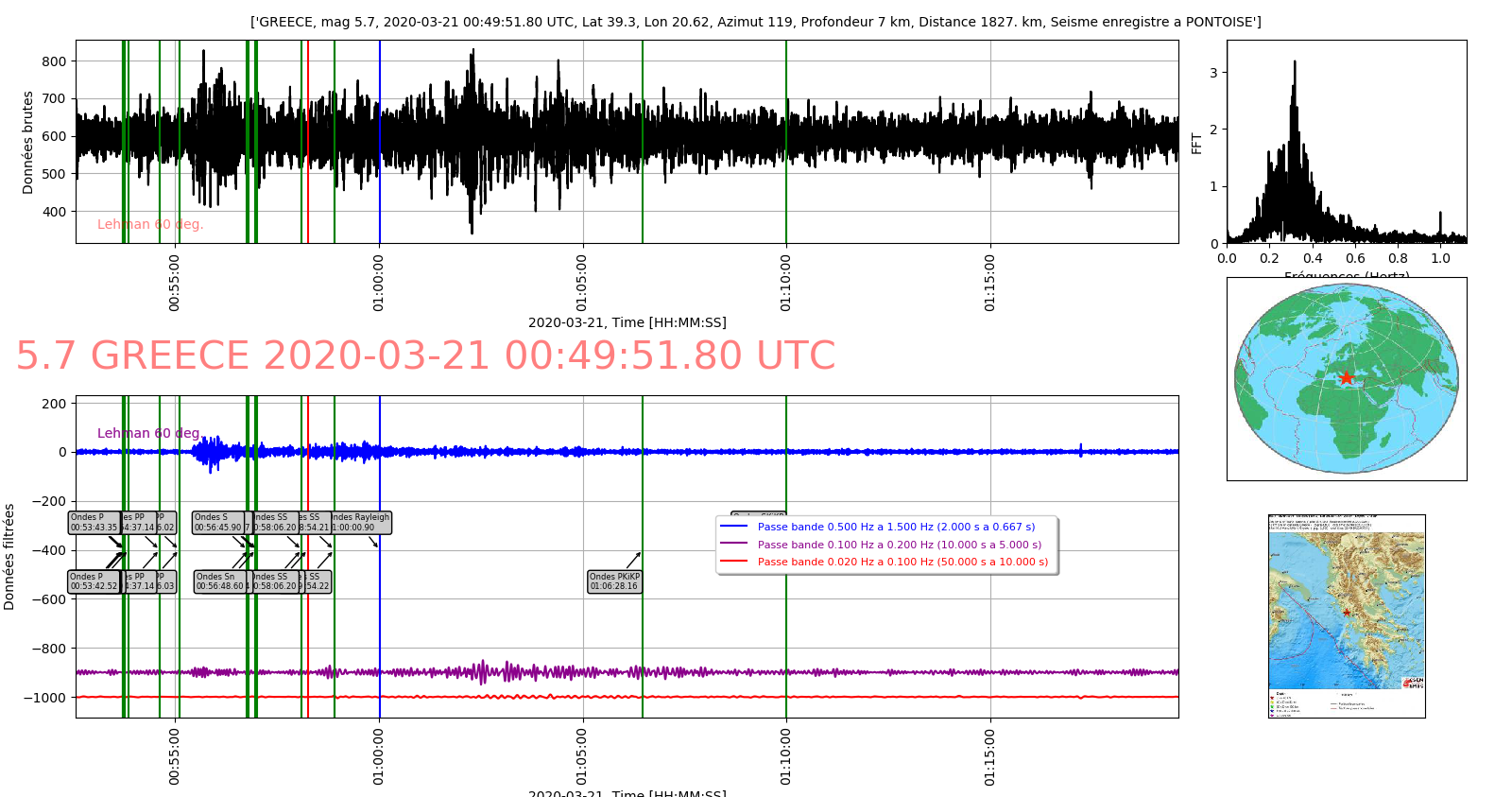Click the purple Lehman 60 deg label
1512x797 pixels.
[148, 433]
